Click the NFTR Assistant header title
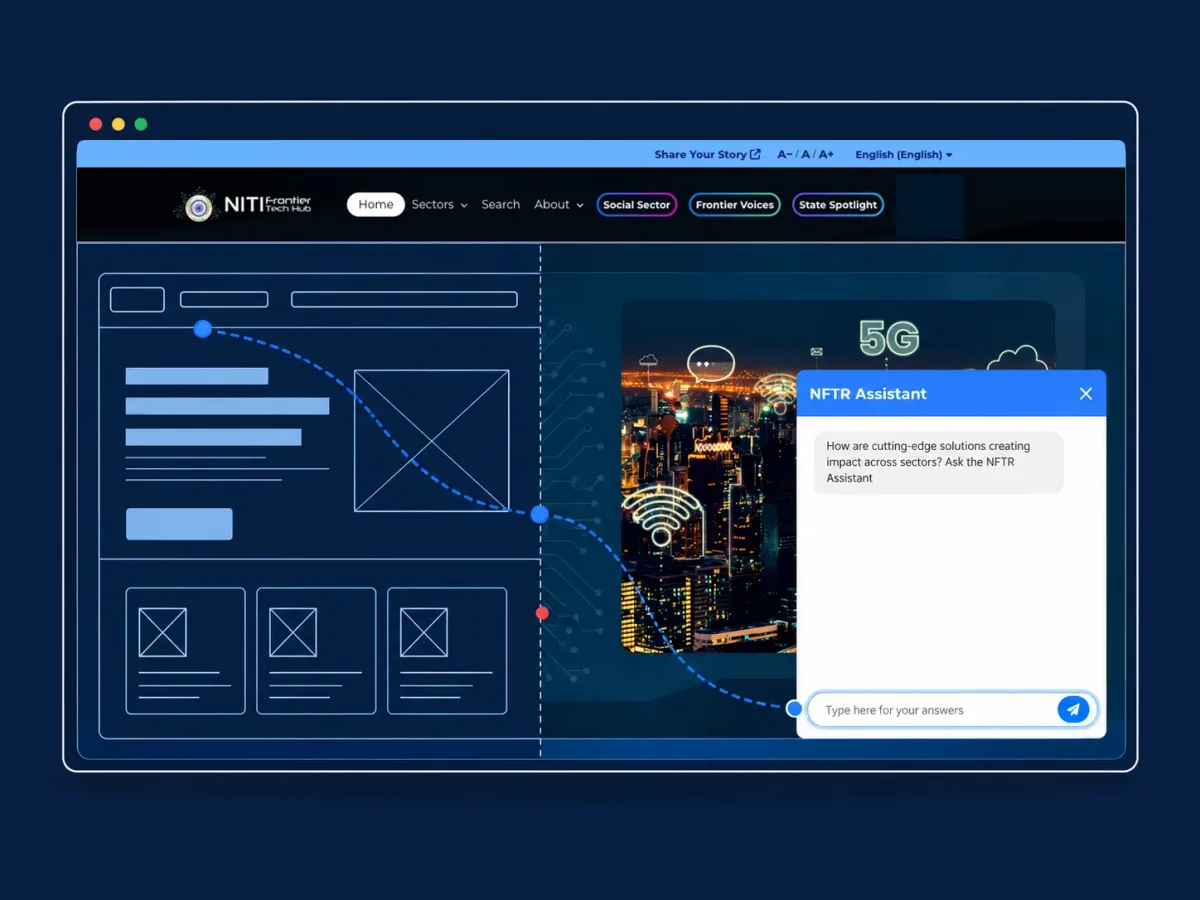1200x900 pixels. [x=868, y=394]
